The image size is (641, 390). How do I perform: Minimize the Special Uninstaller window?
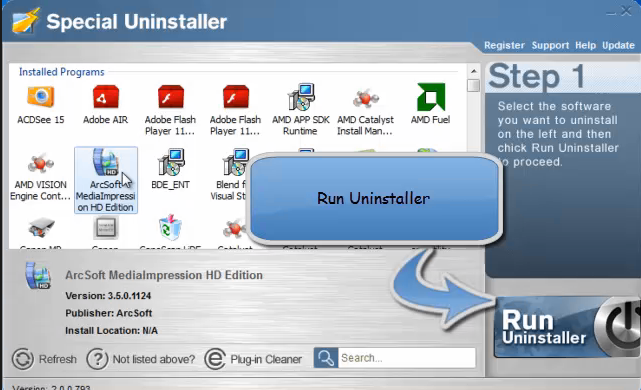(x=611, y=13)
